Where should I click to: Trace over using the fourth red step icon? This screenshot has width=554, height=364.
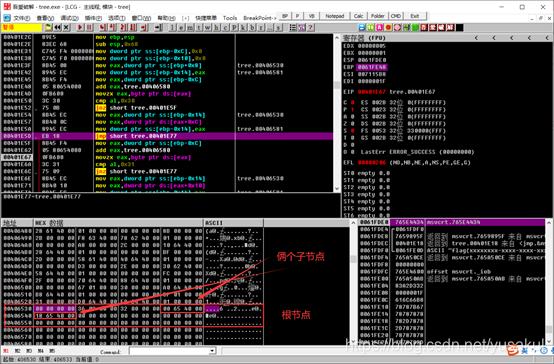(x=133, y=28)
